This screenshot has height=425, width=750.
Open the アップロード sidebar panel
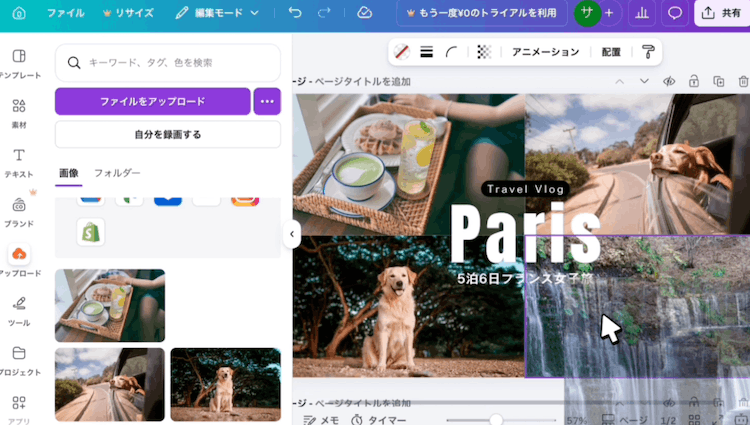click(x=19, y=261)
